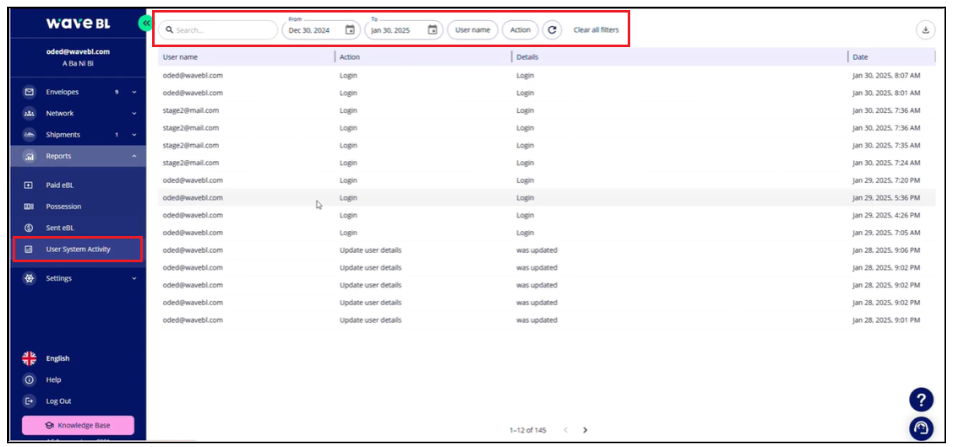Image resolution: width=954 pixels, height=447 pixels.
Task: Collapse the sidebar with the green arrow button
Action: pyautogui.click(x=145, y=23)
